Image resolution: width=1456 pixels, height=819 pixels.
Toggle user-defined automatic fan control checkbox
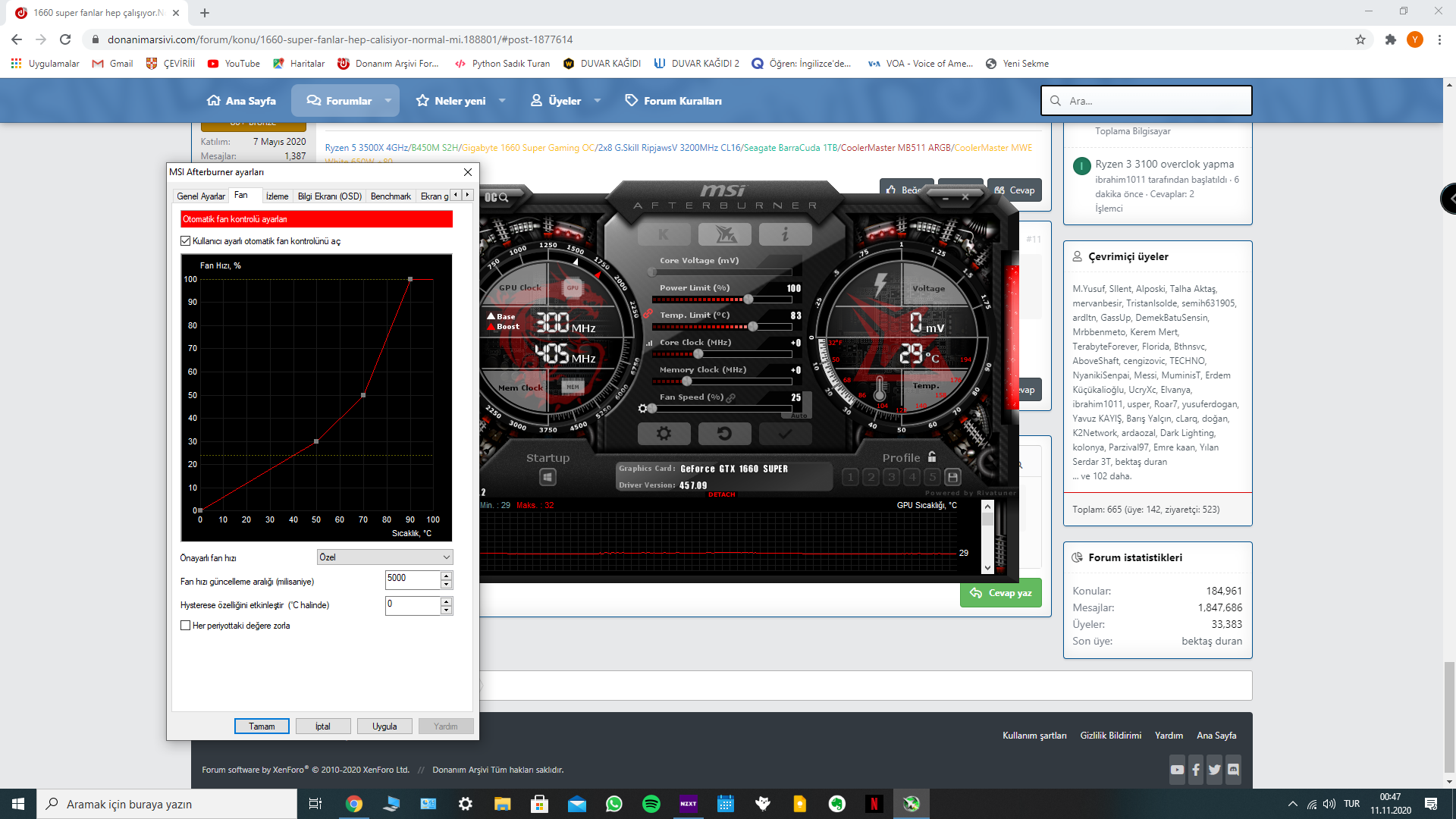point(186,241)
